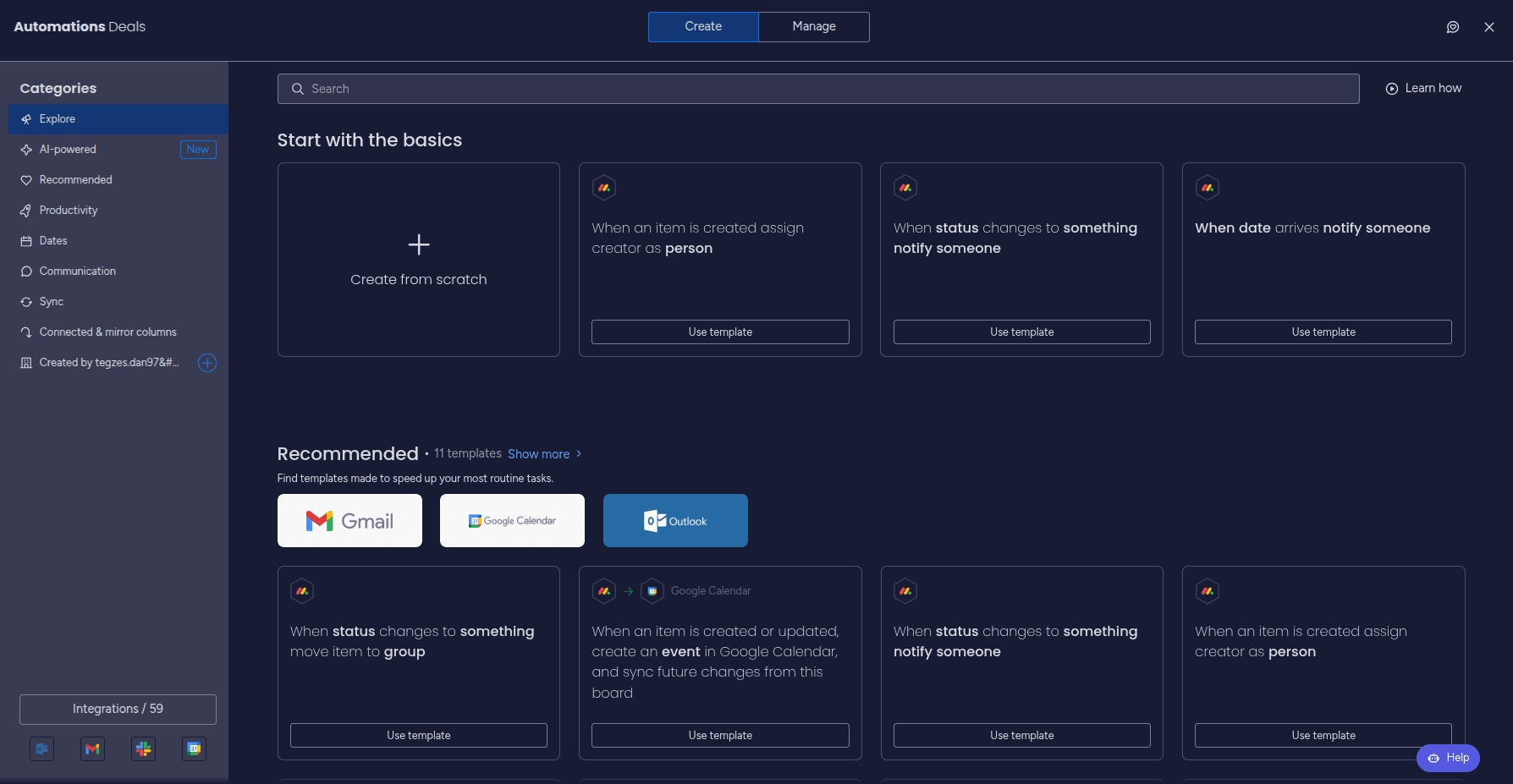Use template for 'When date arrives notify someone'

(x=1323, y=332)
